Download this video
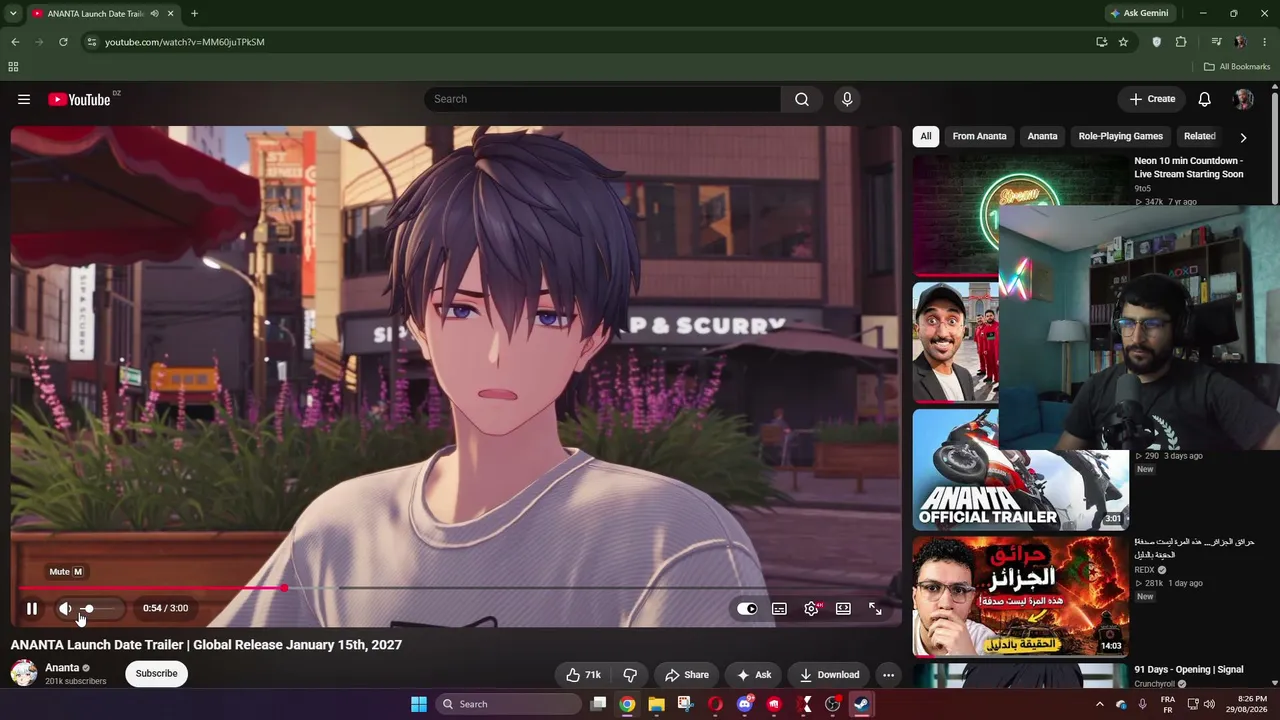 pos(829,674)
